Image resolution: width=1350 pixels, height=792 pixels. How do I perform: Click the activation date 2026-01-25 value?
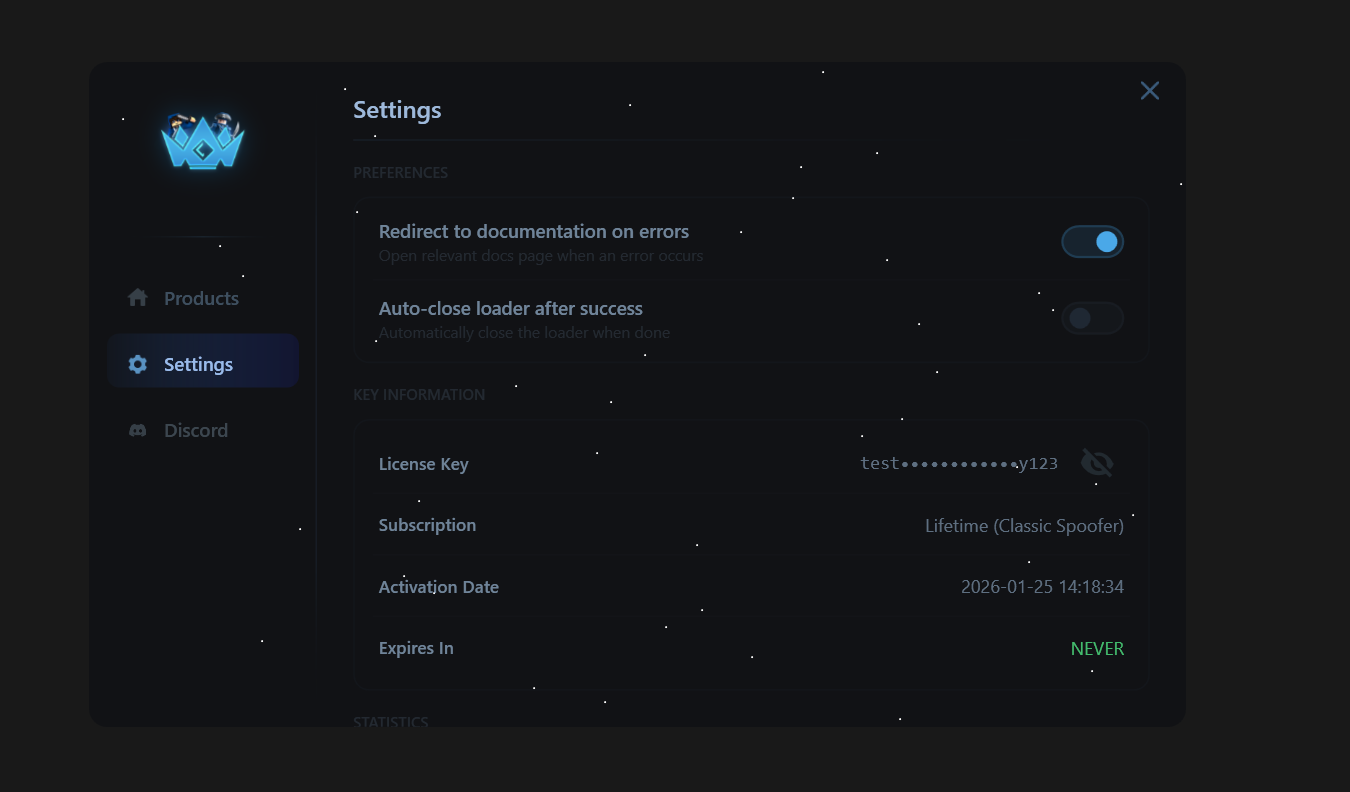pos(1041,587)
